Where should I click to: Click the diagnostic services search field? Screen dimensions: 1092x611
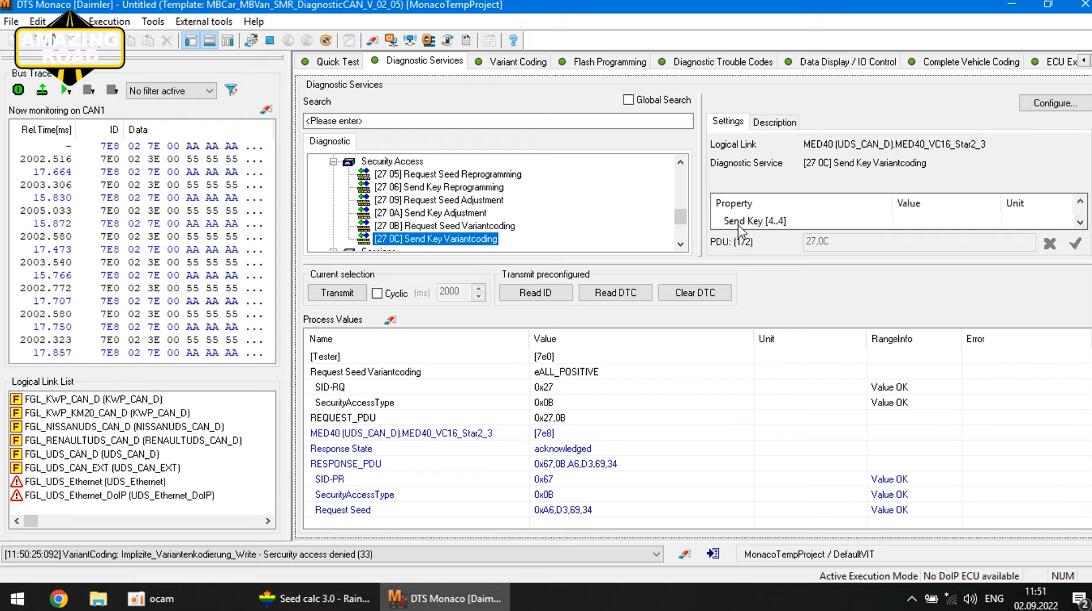coord(498,121)
